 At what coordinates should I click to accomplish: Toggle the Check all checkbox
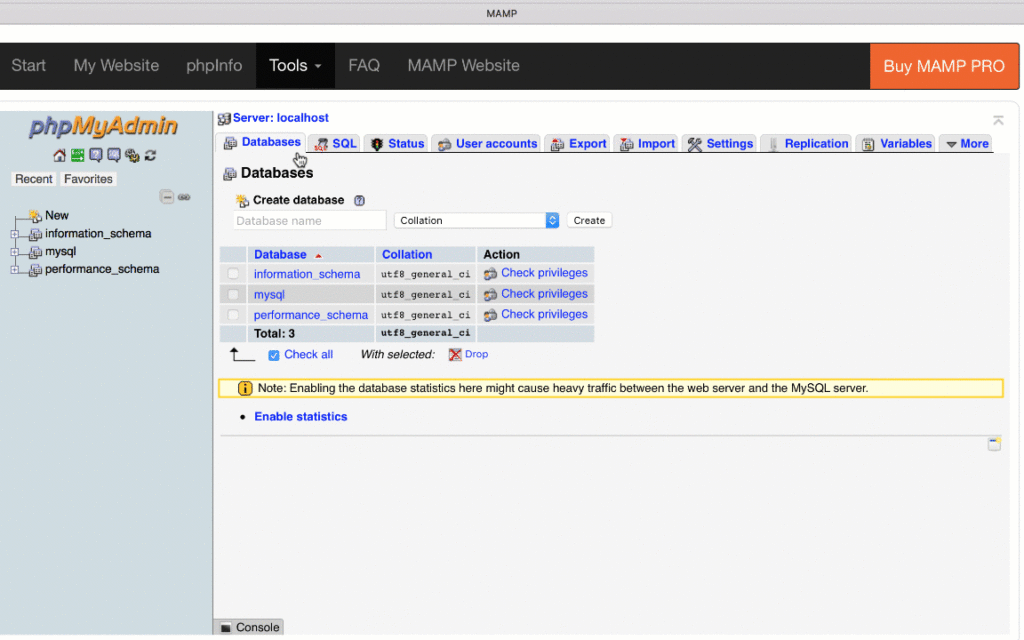click(274, 355)
